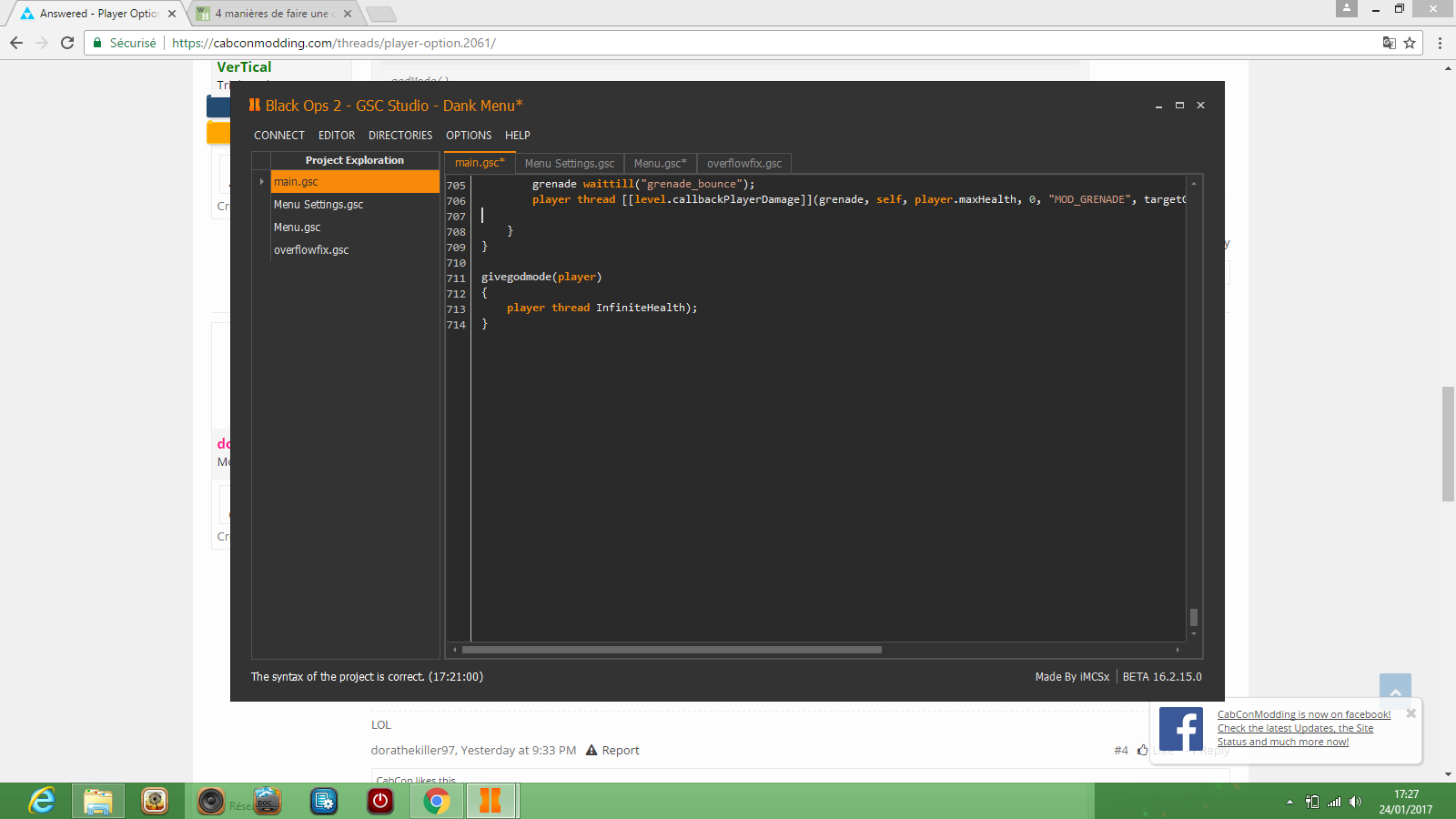Image resolution: width=1456 pixels, height=819 pixels.
Task: Bookmark this page with the star icon
Action: [1410, 43]
